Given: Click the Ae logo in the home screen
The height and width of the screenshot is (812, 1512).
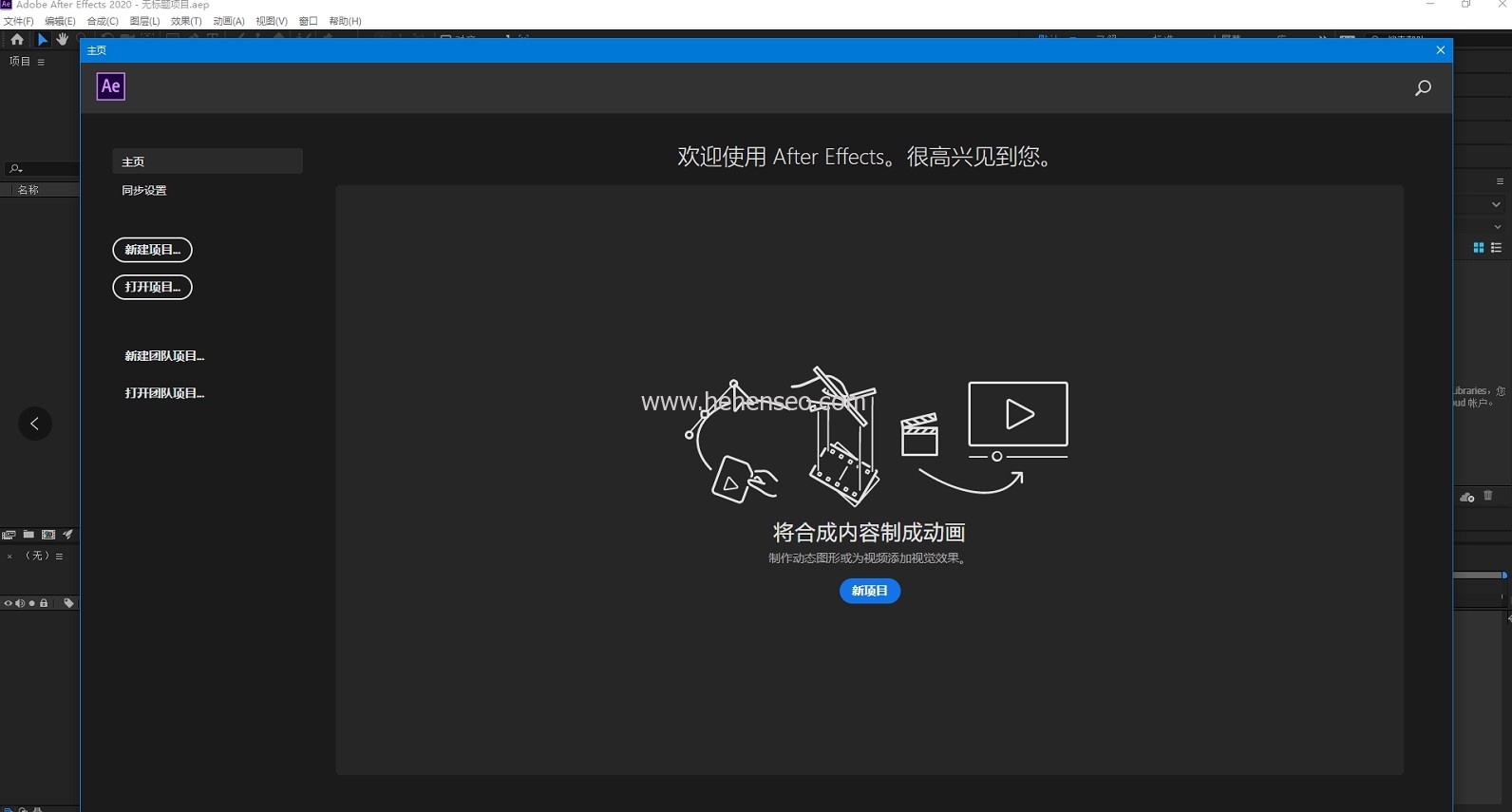Looking at the screenshot, I should click(111, 86).
